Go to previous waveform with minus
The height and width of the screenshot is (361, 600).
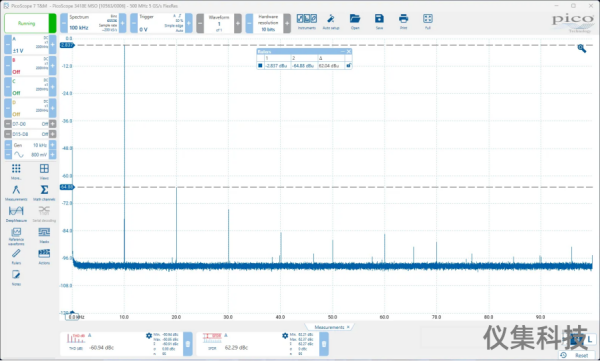(x=200, y=23)
